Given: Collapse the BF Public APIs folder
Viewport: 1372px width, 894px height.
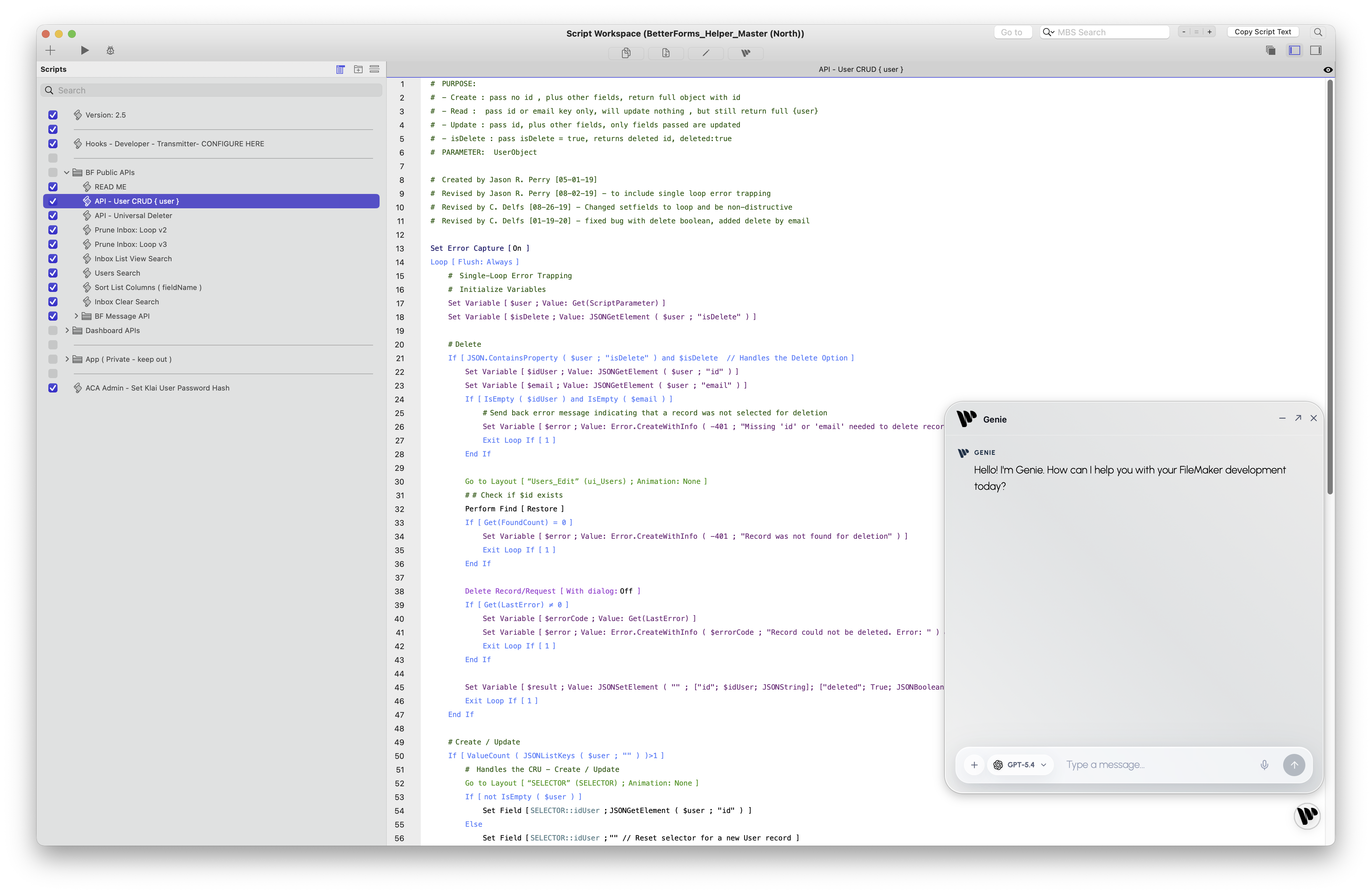Looking at the screenshot, I should pos(67,173).
